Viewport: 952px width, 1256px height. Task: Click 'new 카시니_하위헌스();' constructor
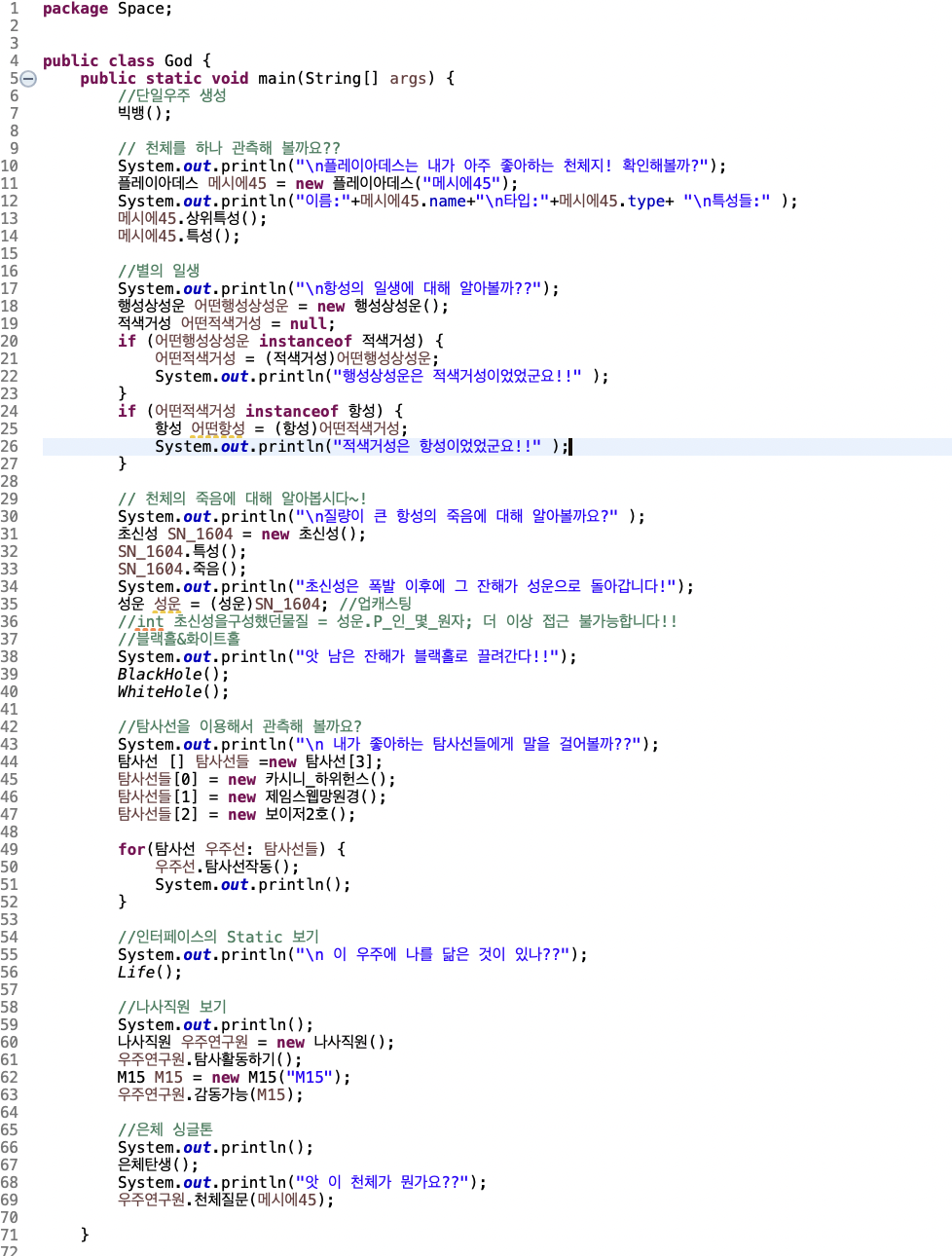click(312, 780)
